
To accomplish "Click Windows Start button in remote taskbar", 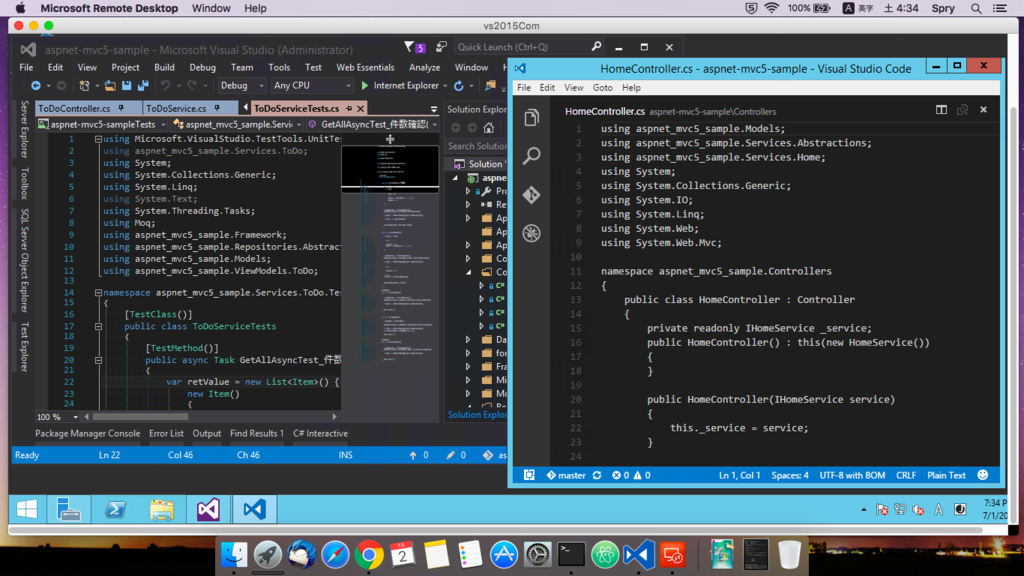I will coord(27,509).
